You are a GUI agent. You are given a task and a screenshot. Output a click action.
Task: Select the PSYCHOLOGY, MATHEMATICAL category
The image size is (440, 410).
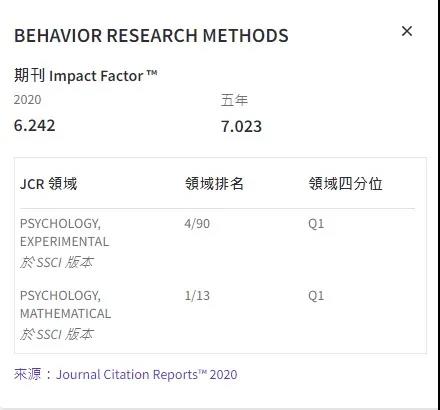click(66, 304)
